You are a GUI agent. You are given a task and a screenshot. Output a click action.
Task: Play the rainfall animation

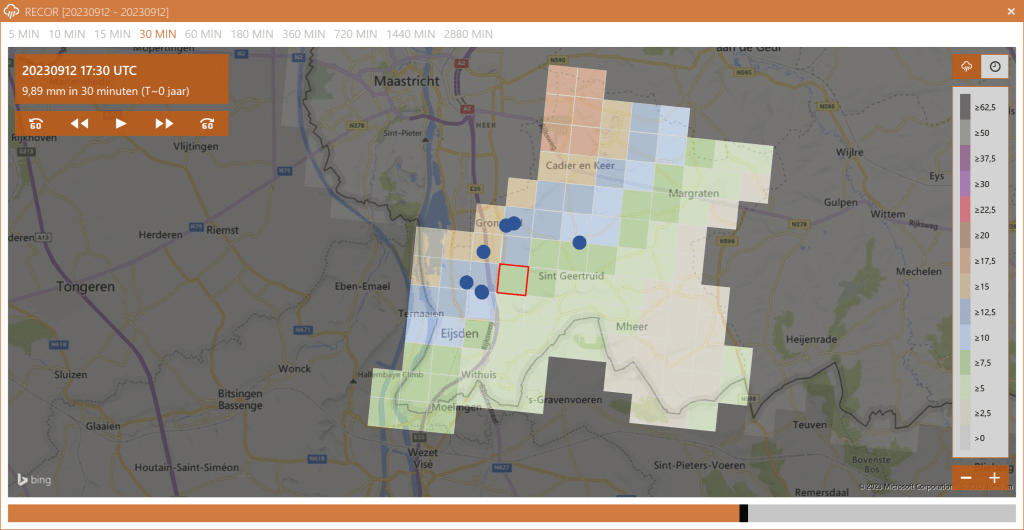tap(121, 123)
